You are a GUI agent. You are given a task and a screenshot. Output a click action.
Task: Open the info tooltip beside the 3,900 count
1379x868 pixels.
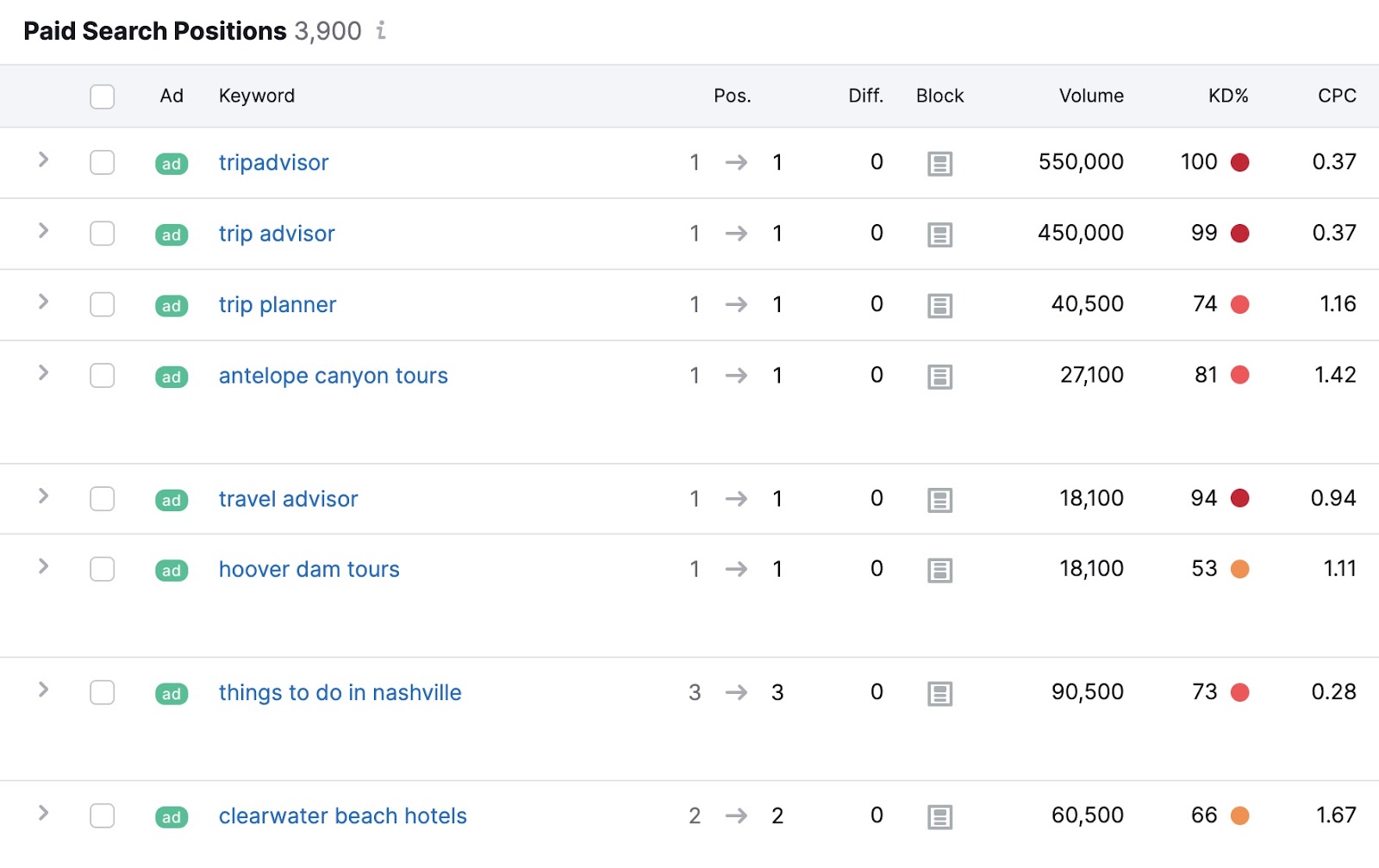click(379, 31)
